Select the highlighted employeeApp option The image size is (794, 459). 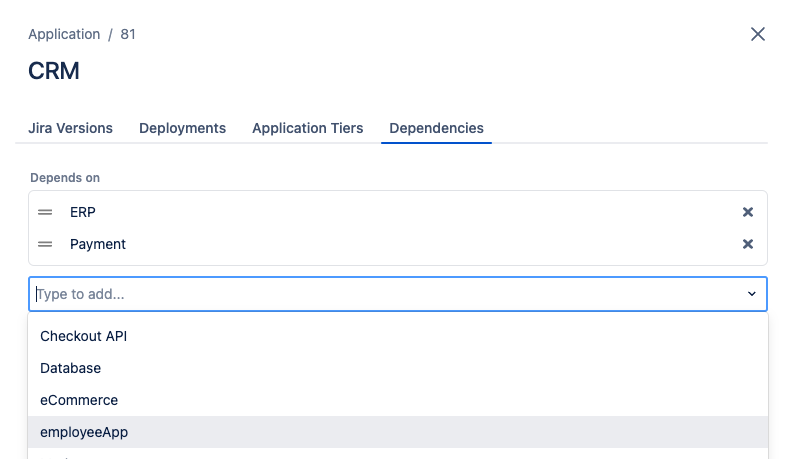pos(84,432)
